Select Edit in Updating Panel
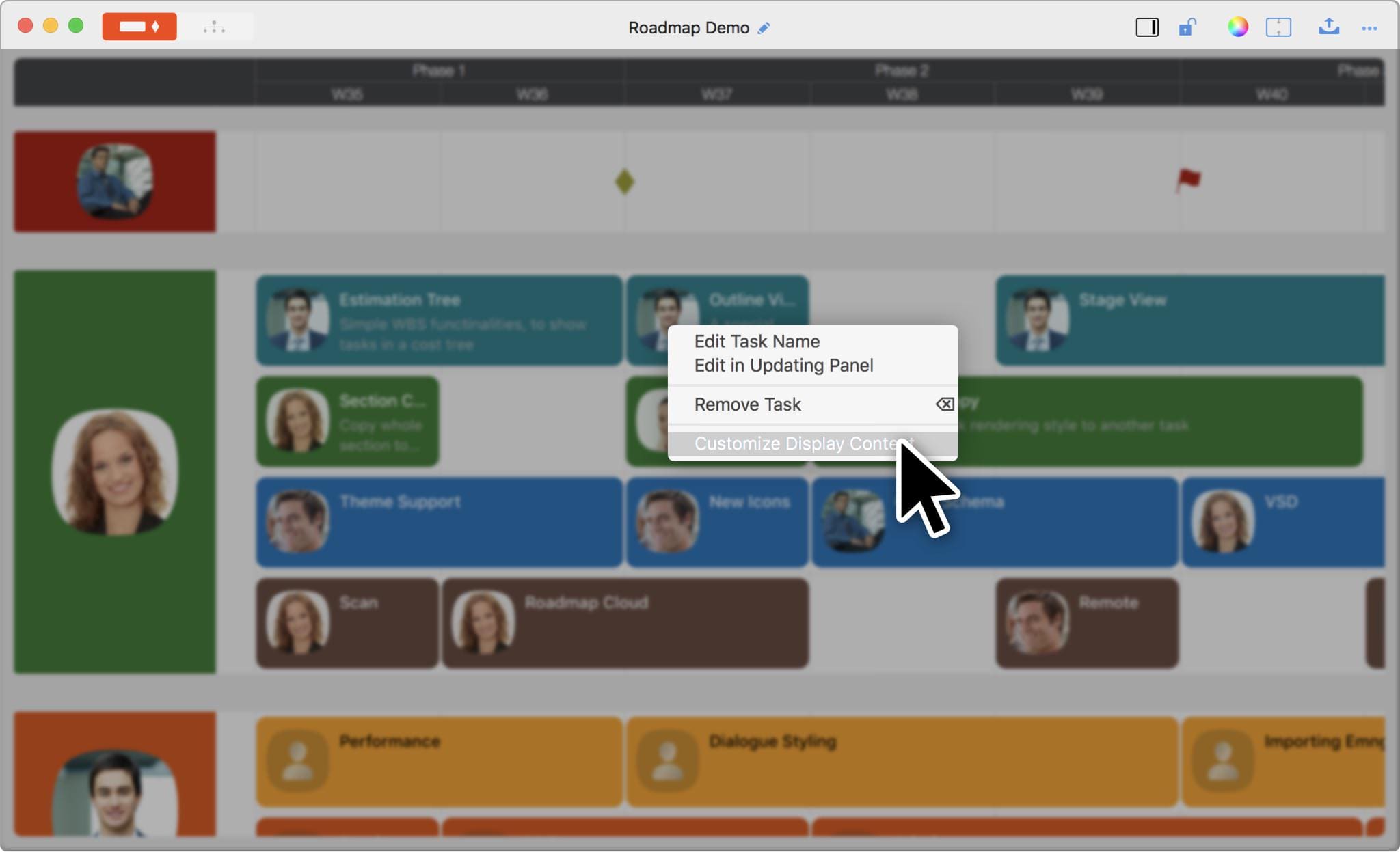The width and height of the screenshot is (1400, 852). 783,366
